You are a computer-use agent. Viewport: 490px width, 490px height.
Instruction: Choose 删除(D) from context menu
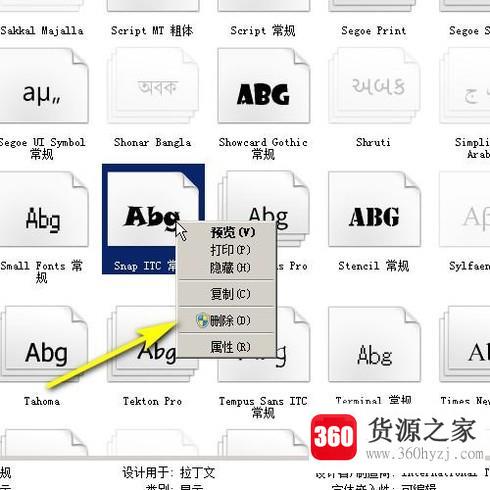click(x=227, y=321)
